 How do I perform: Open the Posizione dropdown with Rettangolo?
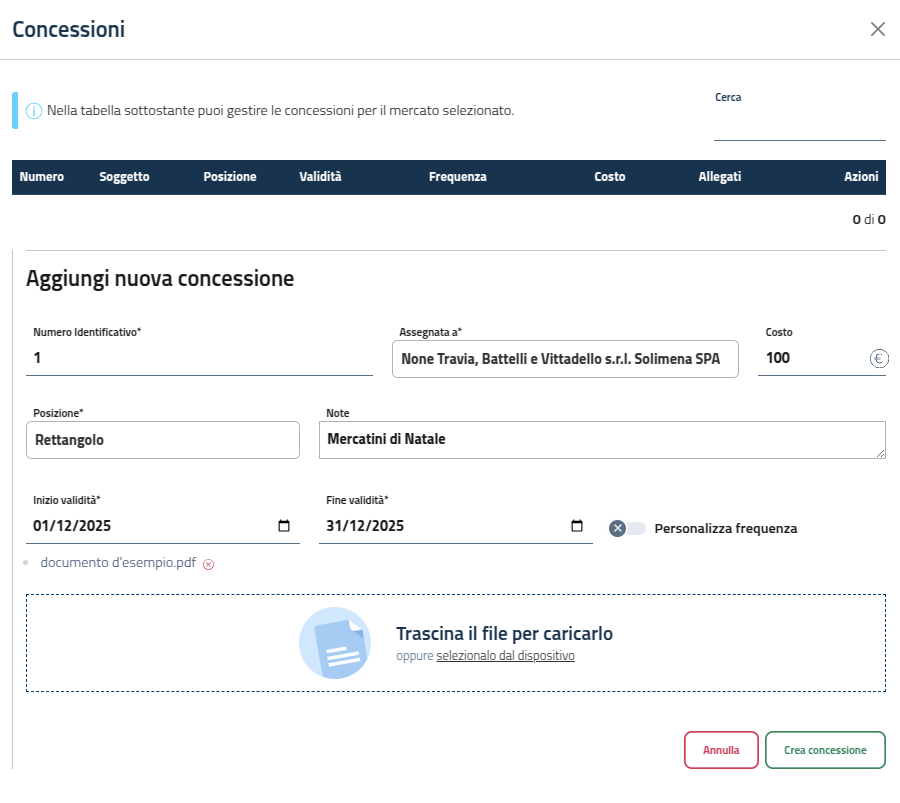163,440
